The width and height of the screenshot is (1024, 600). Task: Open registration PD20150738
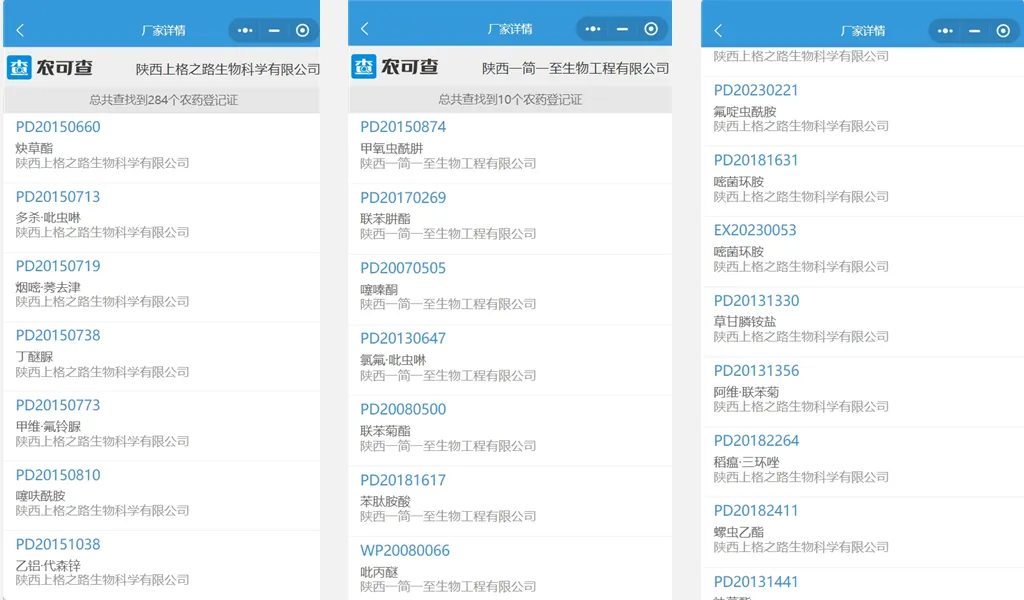click(58, 335)
